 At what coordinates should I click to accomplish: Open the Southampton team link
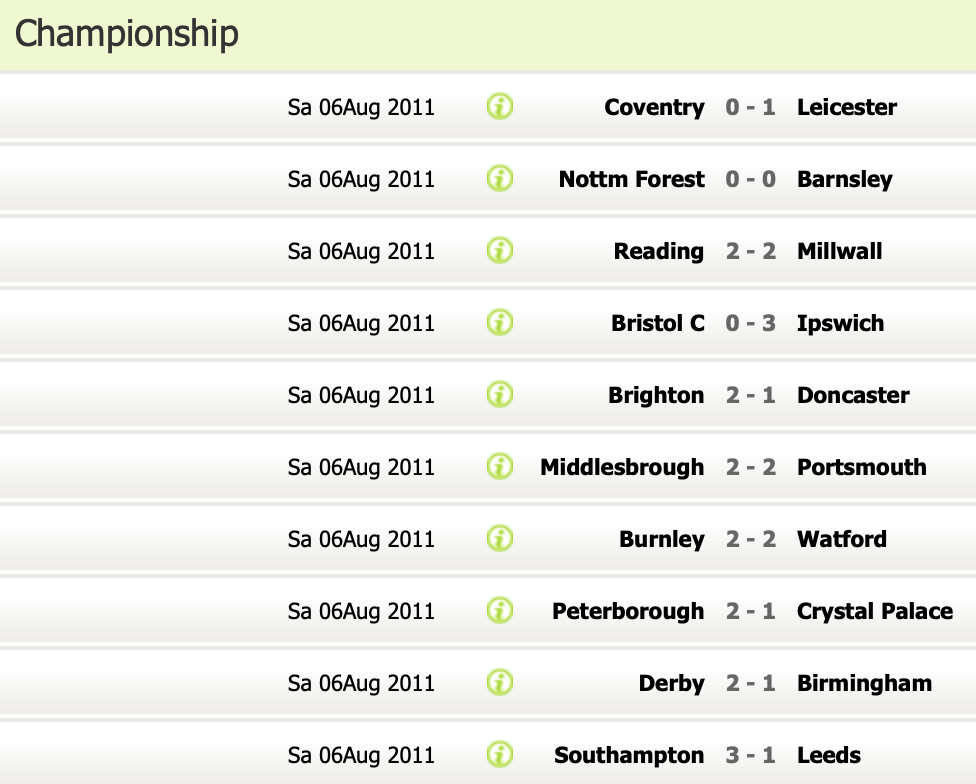[x=629, y=755]
